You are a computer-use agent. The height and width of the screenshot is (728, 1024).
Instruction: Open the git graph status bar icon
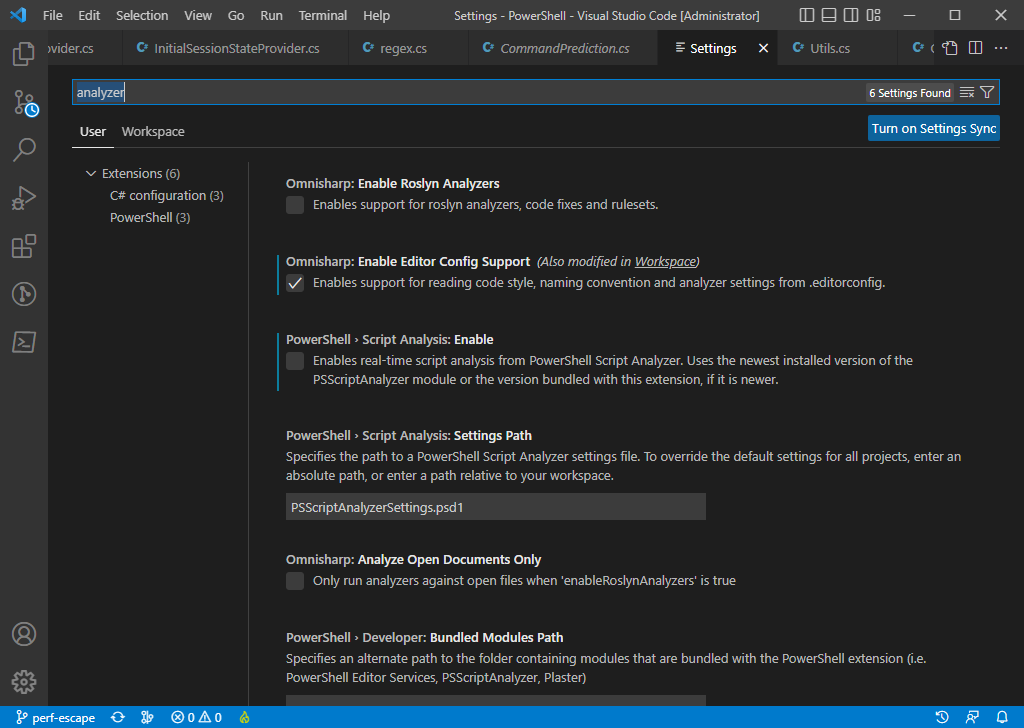tap(147, 717)
